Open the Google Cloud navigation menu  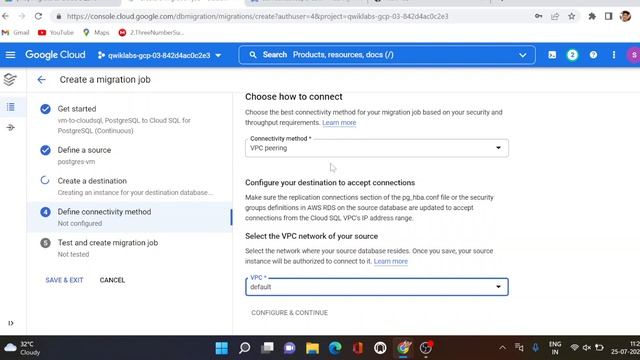[10, 55]
